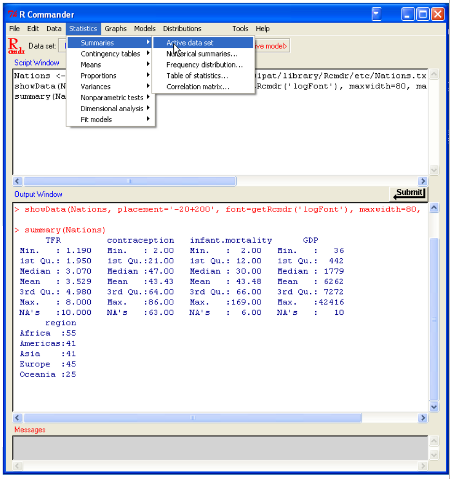Open the Distributions menu
The image size is (450, 480).
point(182,29)
